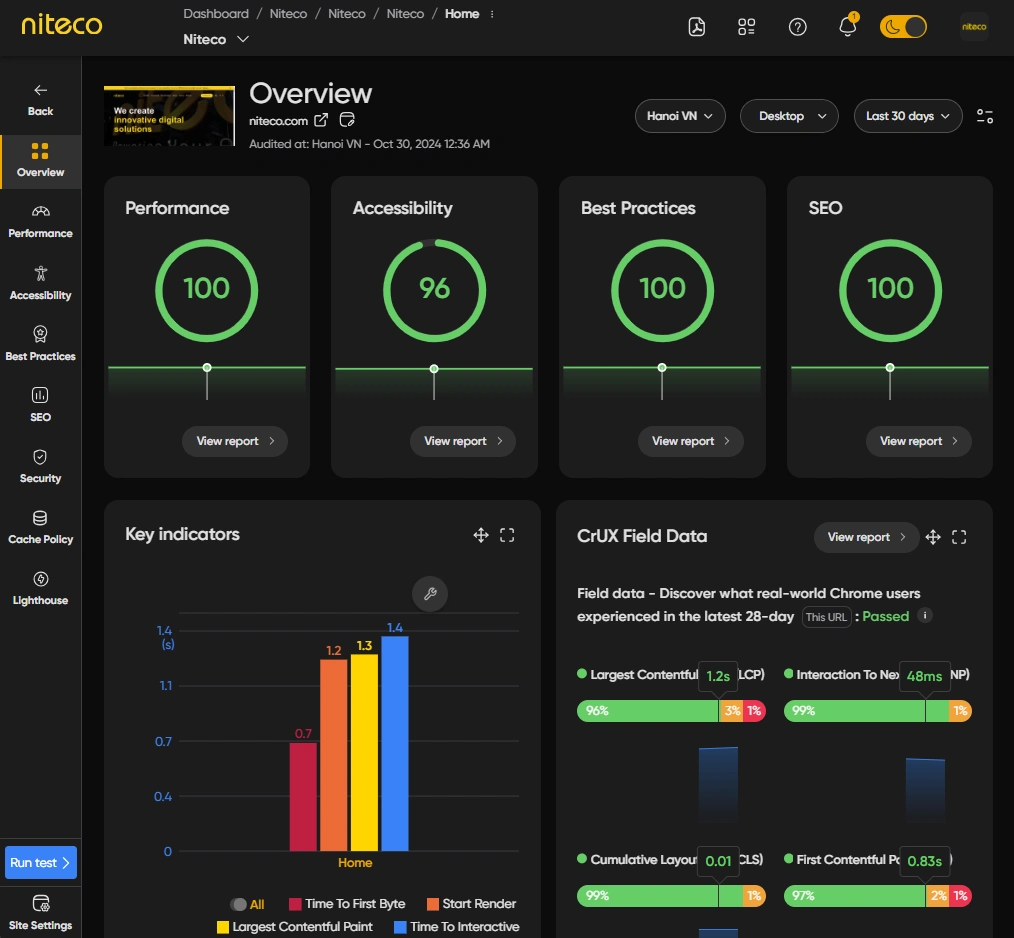
Task: Expand CrUX Field Data to fullscreen
Action: click(x=959, y=537)
